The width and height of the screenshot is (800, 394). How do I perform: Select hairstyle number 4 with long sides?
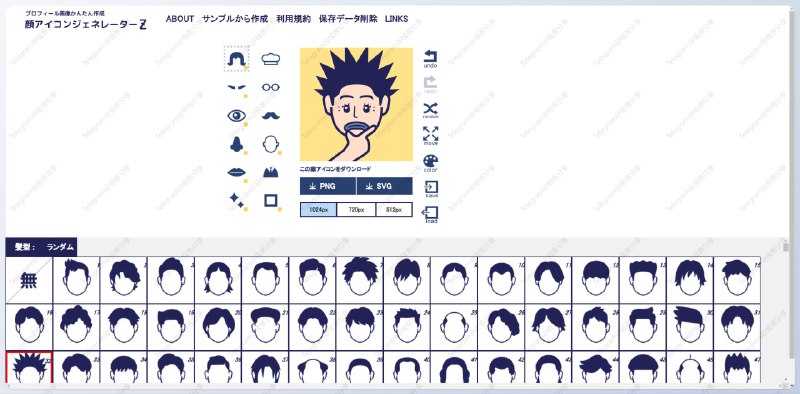point(218,280)
